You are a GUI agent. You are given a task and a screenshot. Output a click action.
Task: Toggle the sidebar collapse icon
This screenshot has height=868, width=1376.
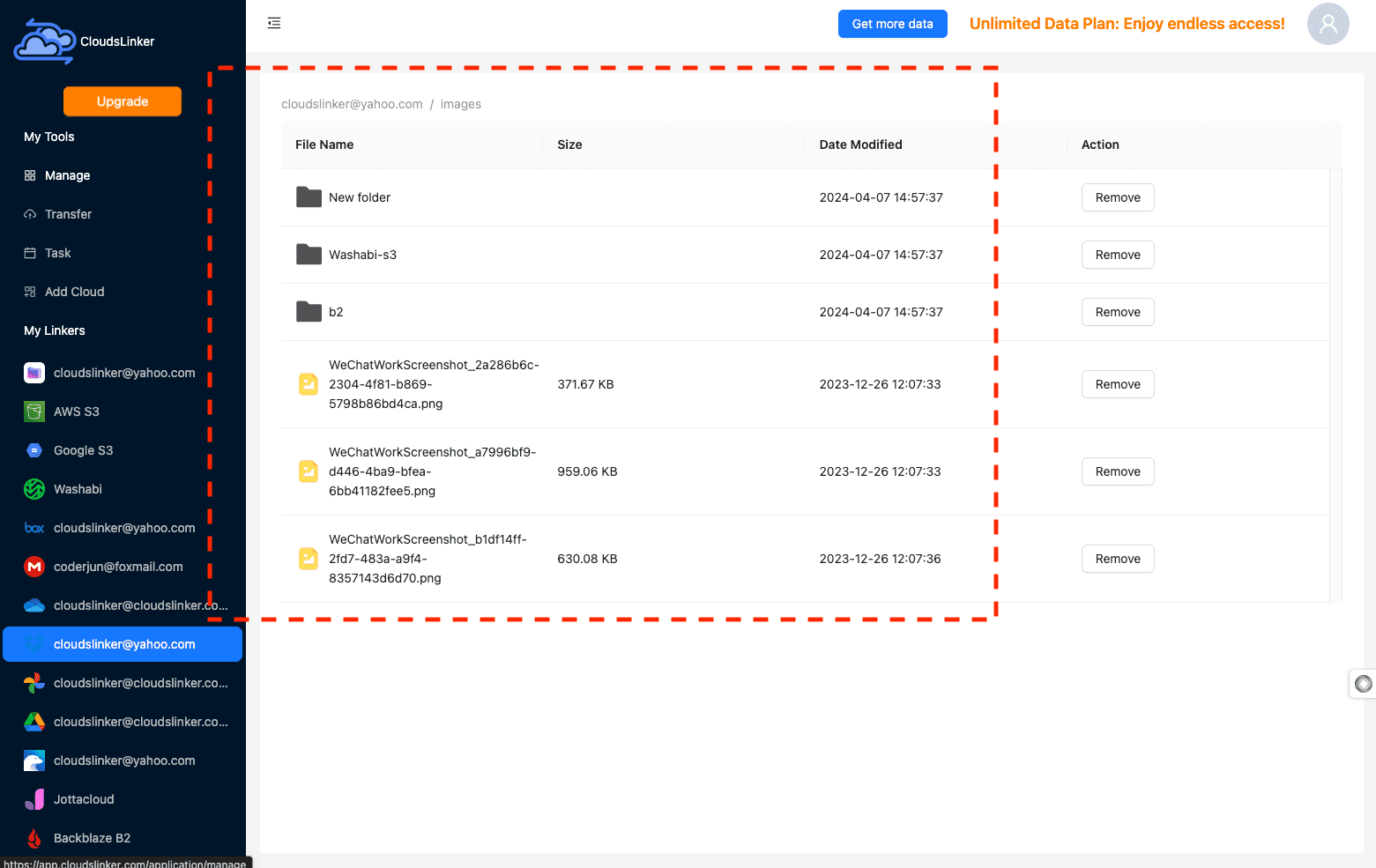(274, 23)
